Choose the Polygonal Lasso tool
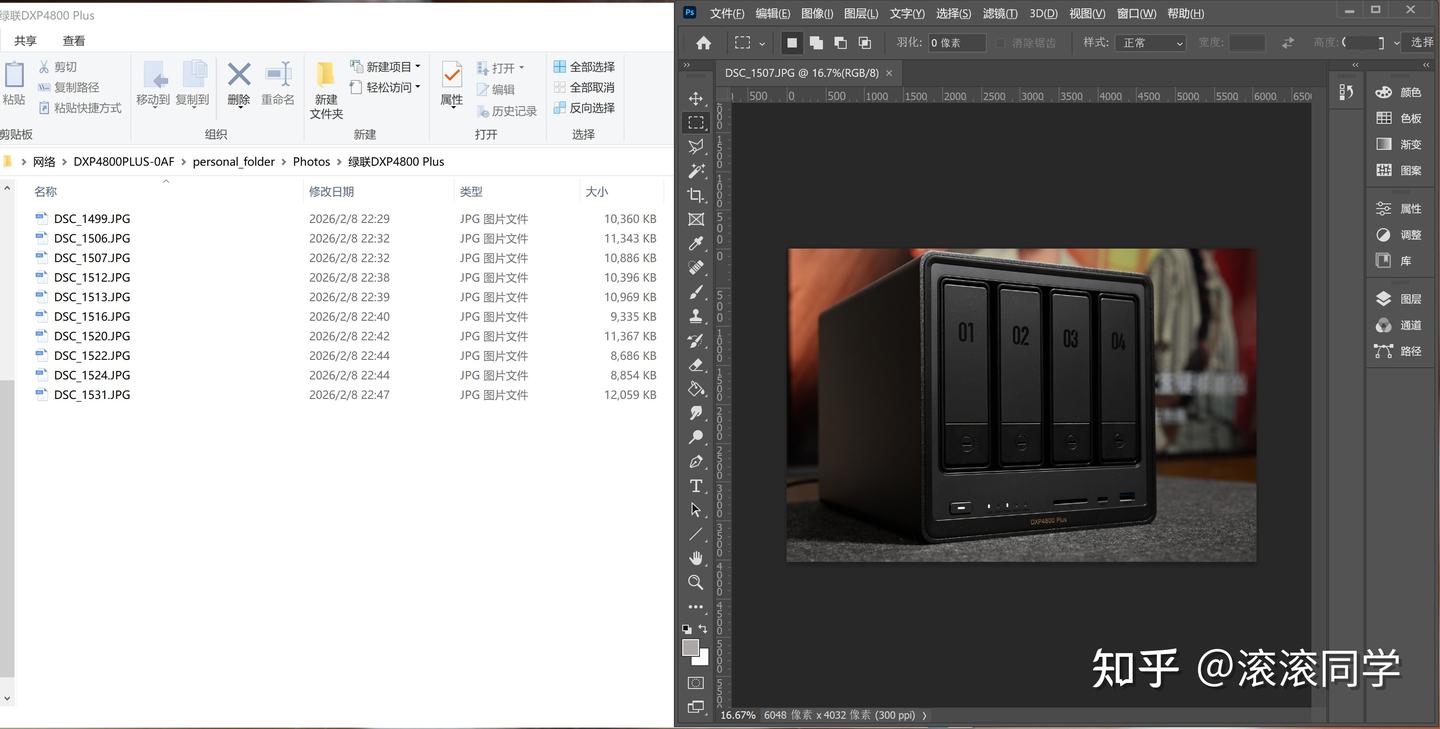This screenshot has height=729, width=1440. 696,147
